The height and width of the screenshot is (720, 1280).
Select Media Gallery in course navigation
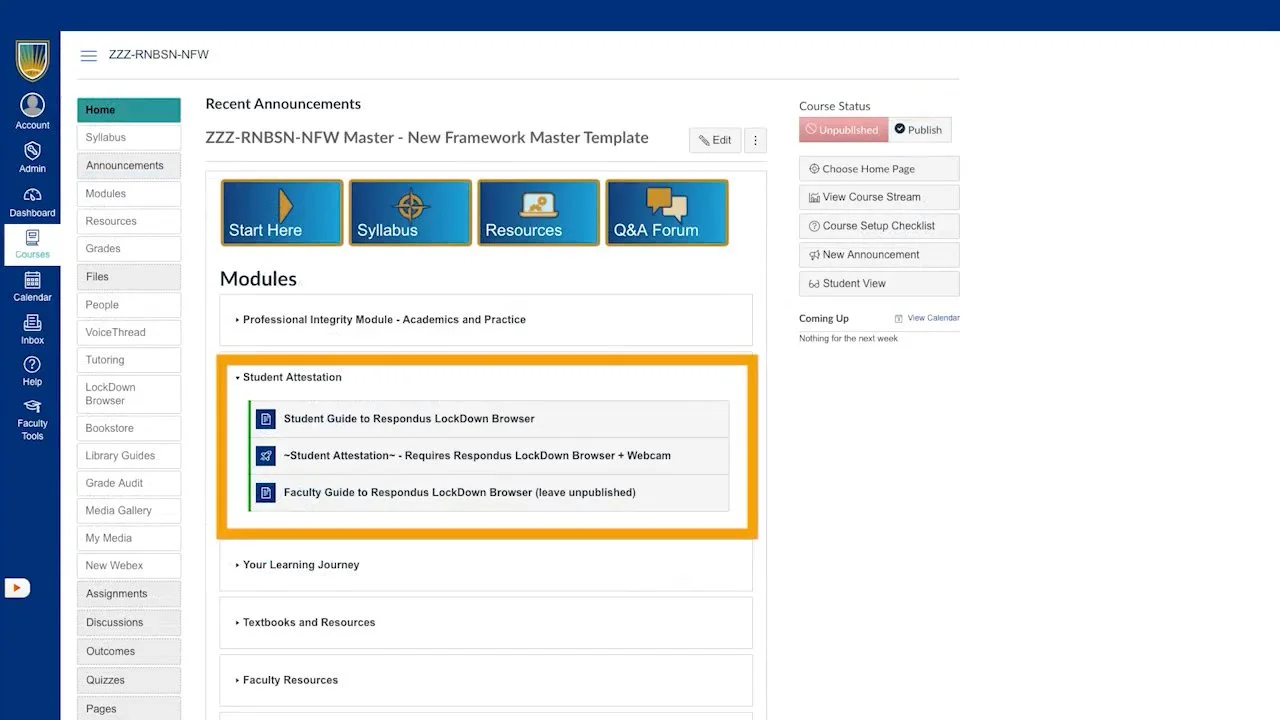[129, 511]
